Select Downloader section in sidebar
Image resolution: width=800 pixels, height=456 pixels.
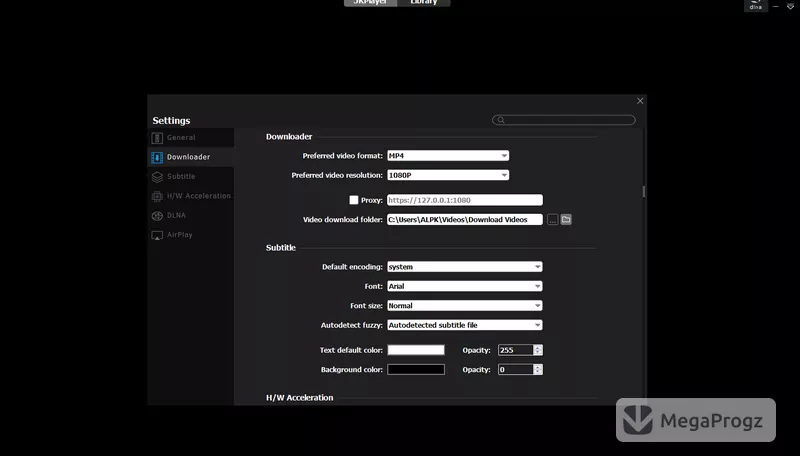pyautogui.click(x=191, y=157)
